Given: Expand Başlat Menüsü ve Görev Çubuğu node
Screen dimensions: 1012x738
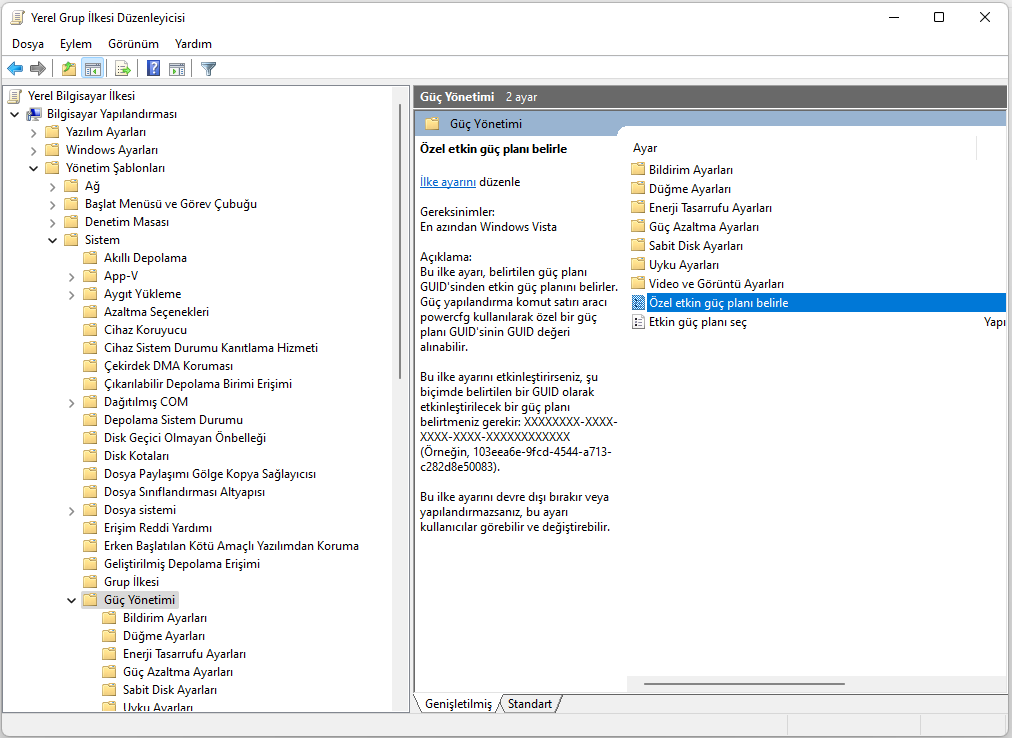Looking at the screenshot, I should coord(53,205).
